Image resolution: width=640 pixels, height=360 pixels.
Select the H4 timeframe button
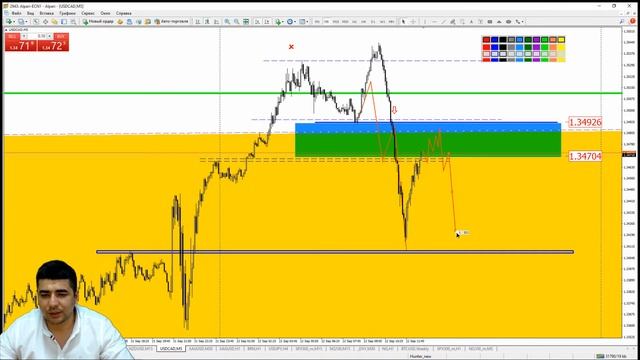pyautogui.click(x=364, y=21)
